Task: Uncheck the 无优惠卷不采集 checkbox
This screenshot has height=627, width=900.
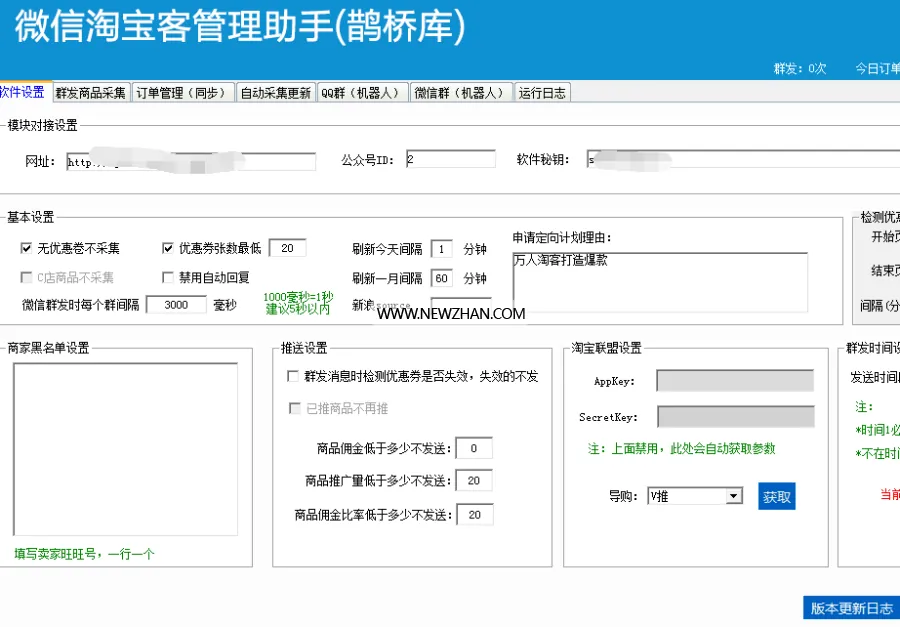Action: click(26, 248)
